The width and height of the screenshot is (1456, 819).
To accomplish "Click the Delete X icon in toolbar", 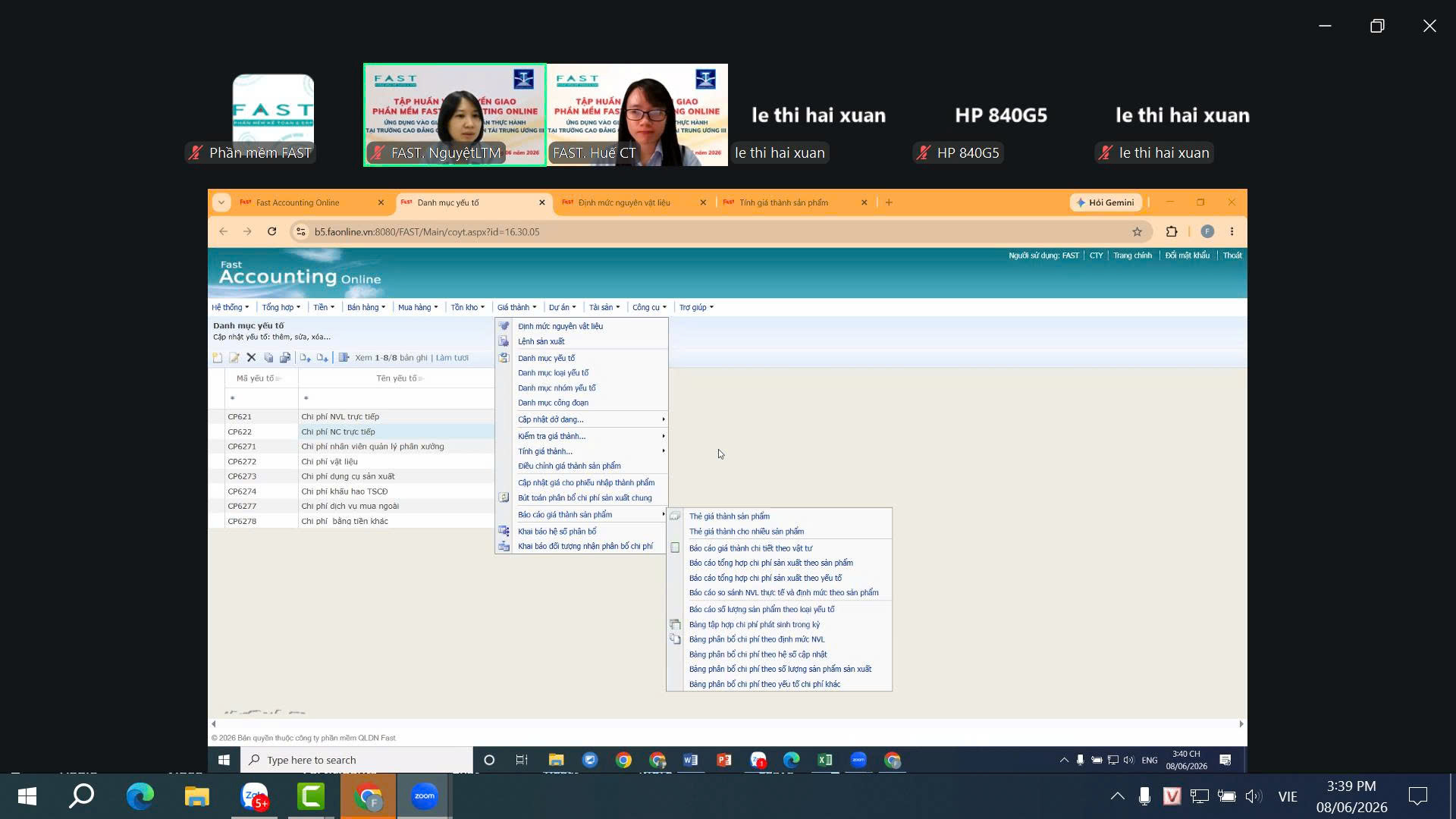I will [x=251, y=358].
